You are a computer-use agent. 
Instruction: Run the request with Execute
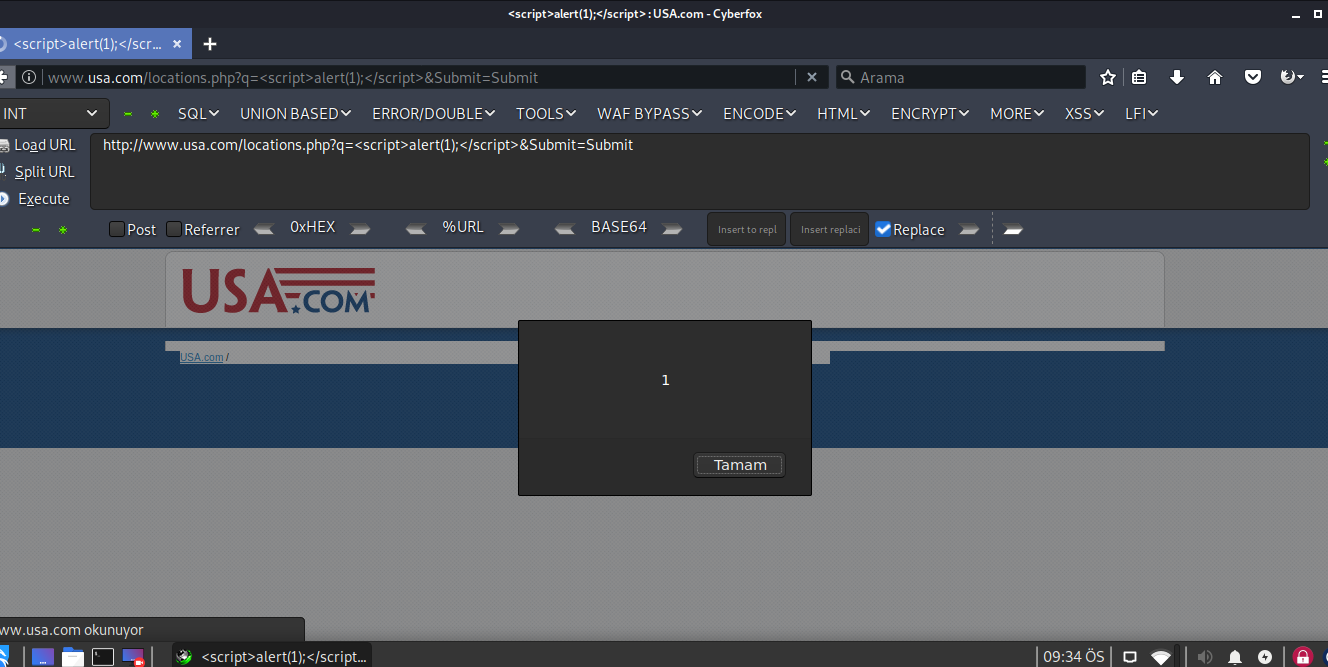[x=35, y=199]
